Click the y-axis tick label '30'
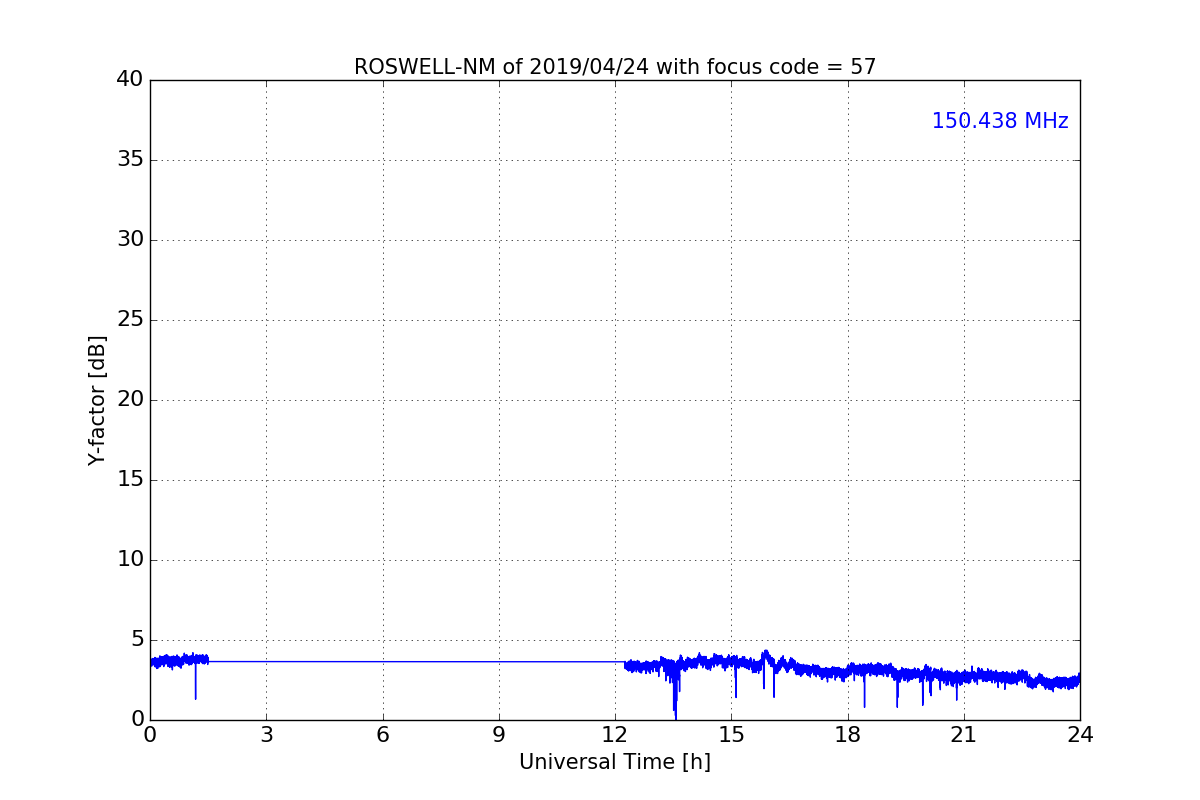Screen dimensions: 1200x800 pos(130,240)
